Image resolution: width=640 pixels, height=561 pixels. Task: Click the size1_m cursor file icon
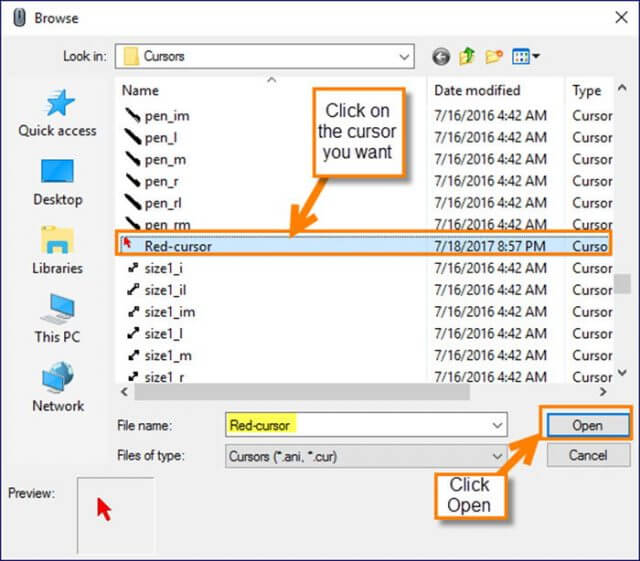(x=133, y=355)
